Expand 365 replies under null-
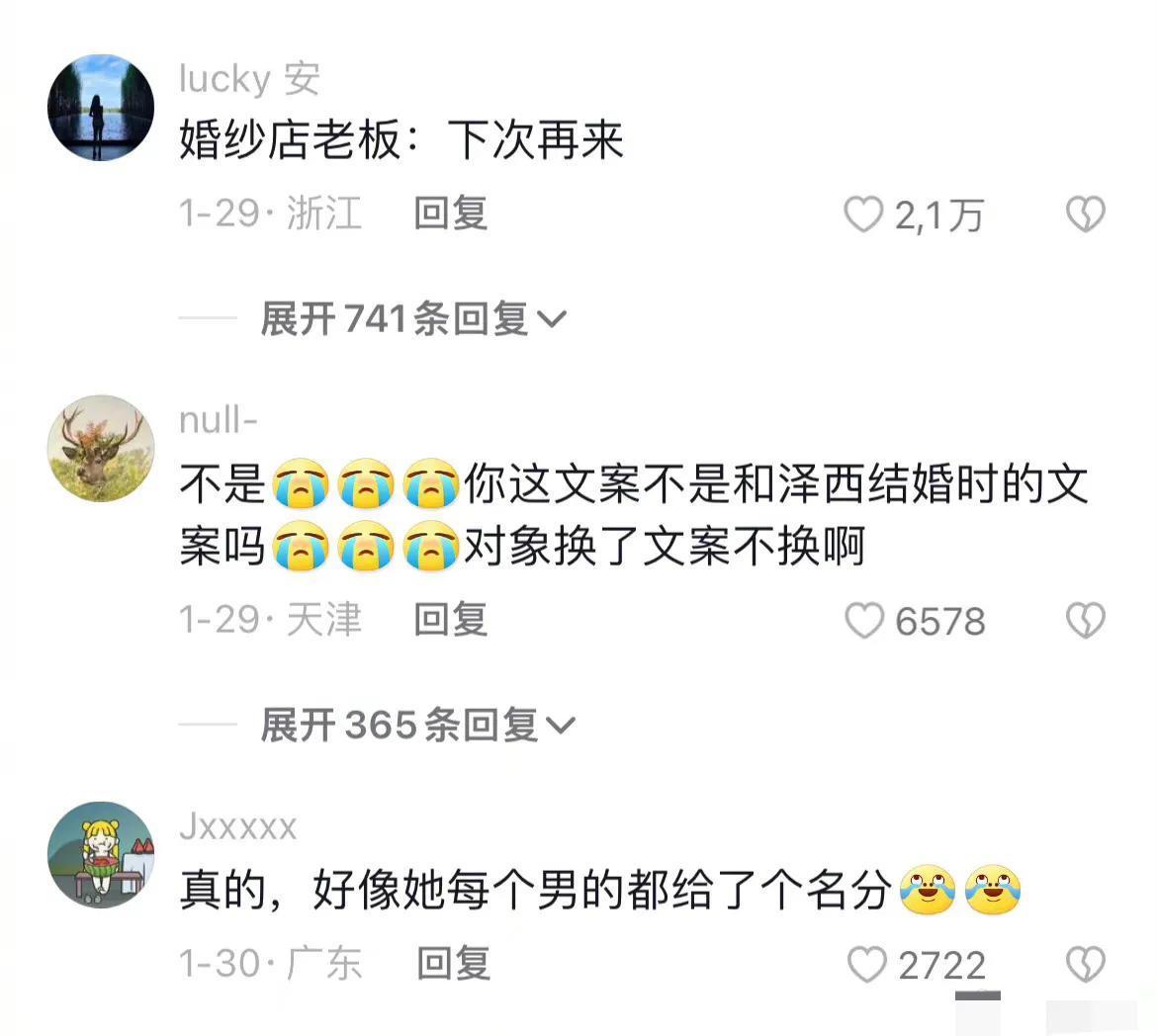Screen dimensions: 1157x1036 tap(417, 725)
